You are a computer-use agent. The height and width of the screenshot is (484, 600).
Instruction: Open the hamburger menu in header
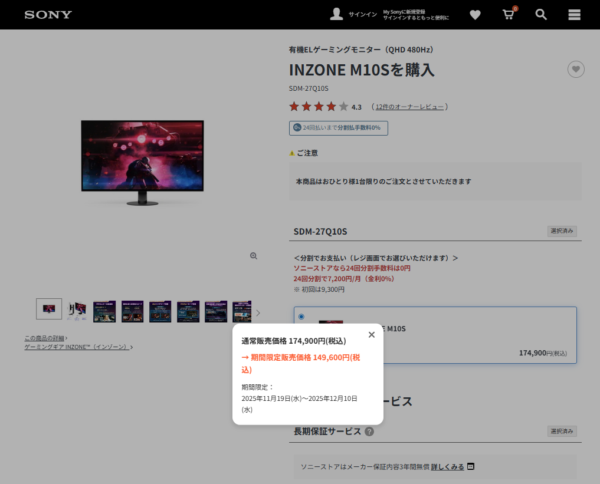[574, 15]
